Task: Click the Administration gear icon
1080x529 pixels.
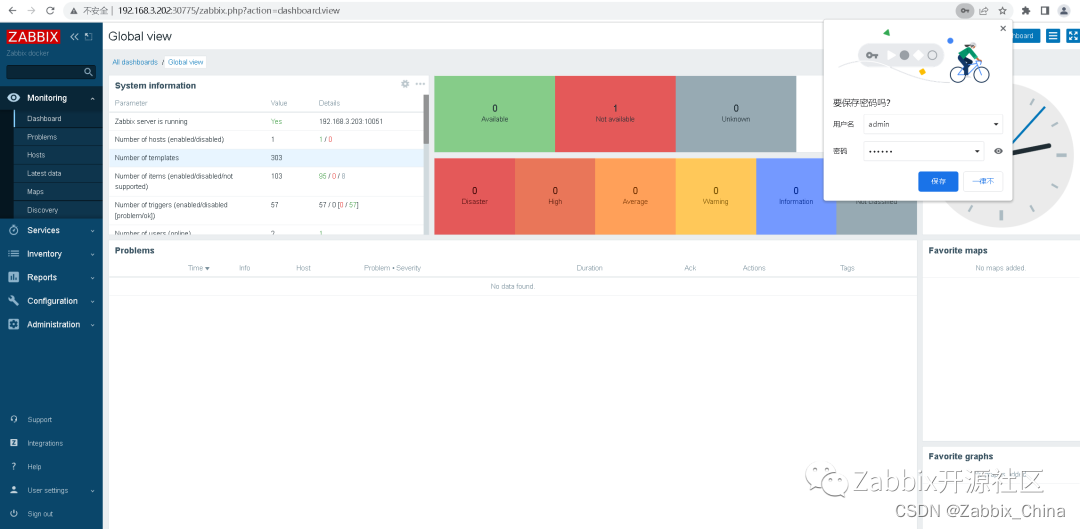Action: click(14, 324)
